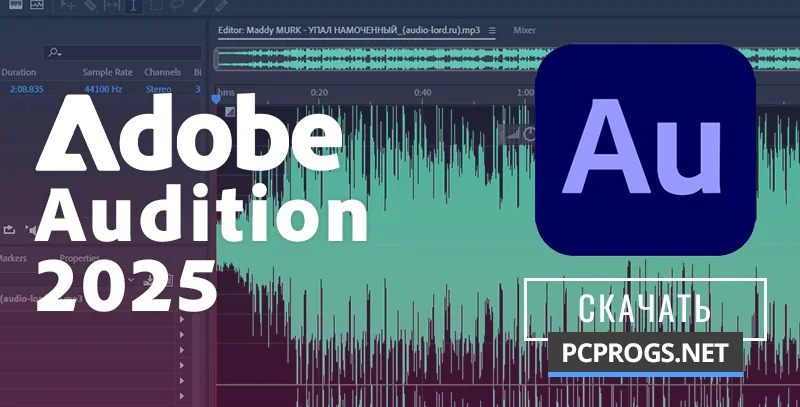Select the Stereo channels value

tap(158, 89)
